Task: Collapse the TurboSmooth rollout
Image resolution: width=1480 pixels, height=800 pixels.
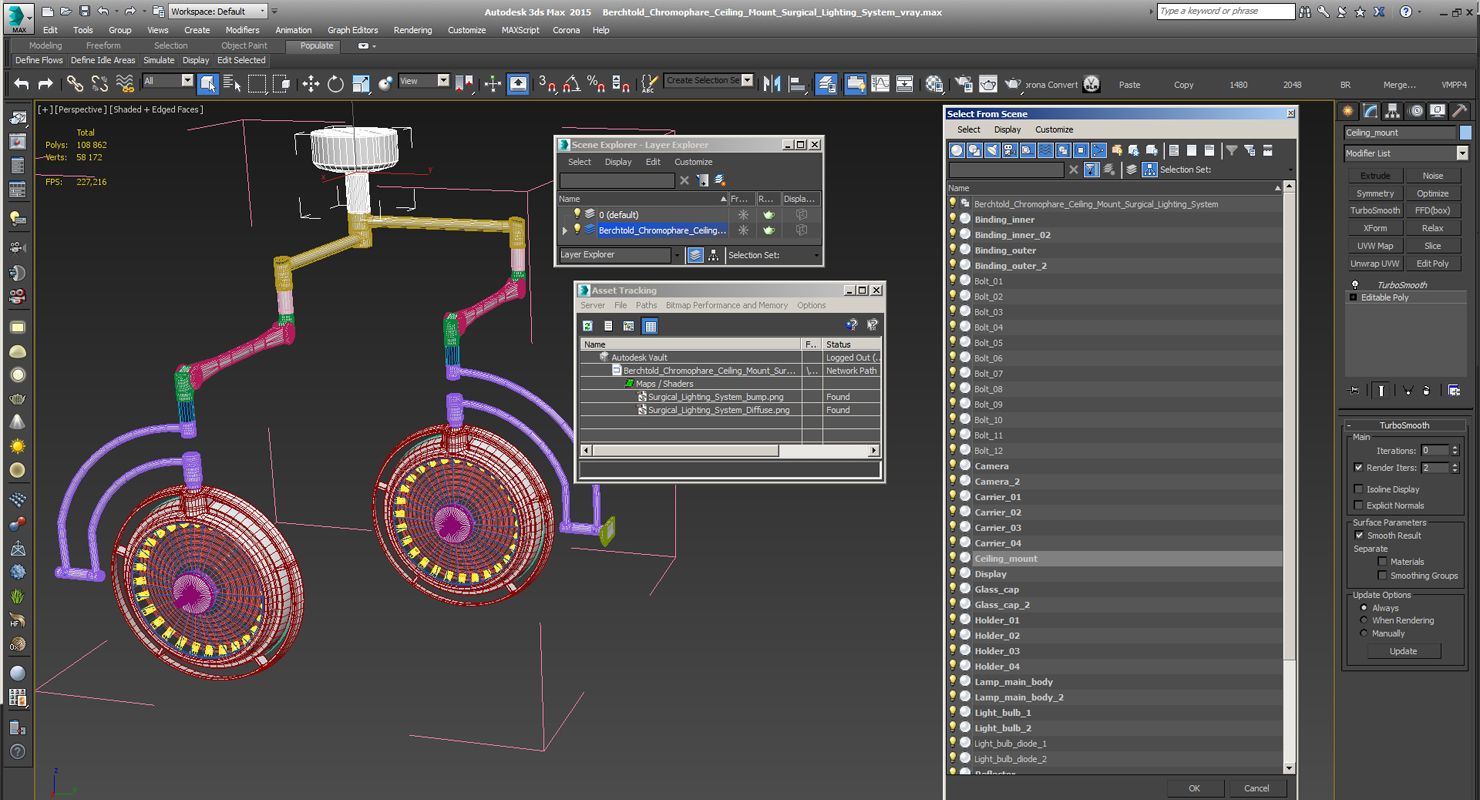Action: click(1349, 425)
